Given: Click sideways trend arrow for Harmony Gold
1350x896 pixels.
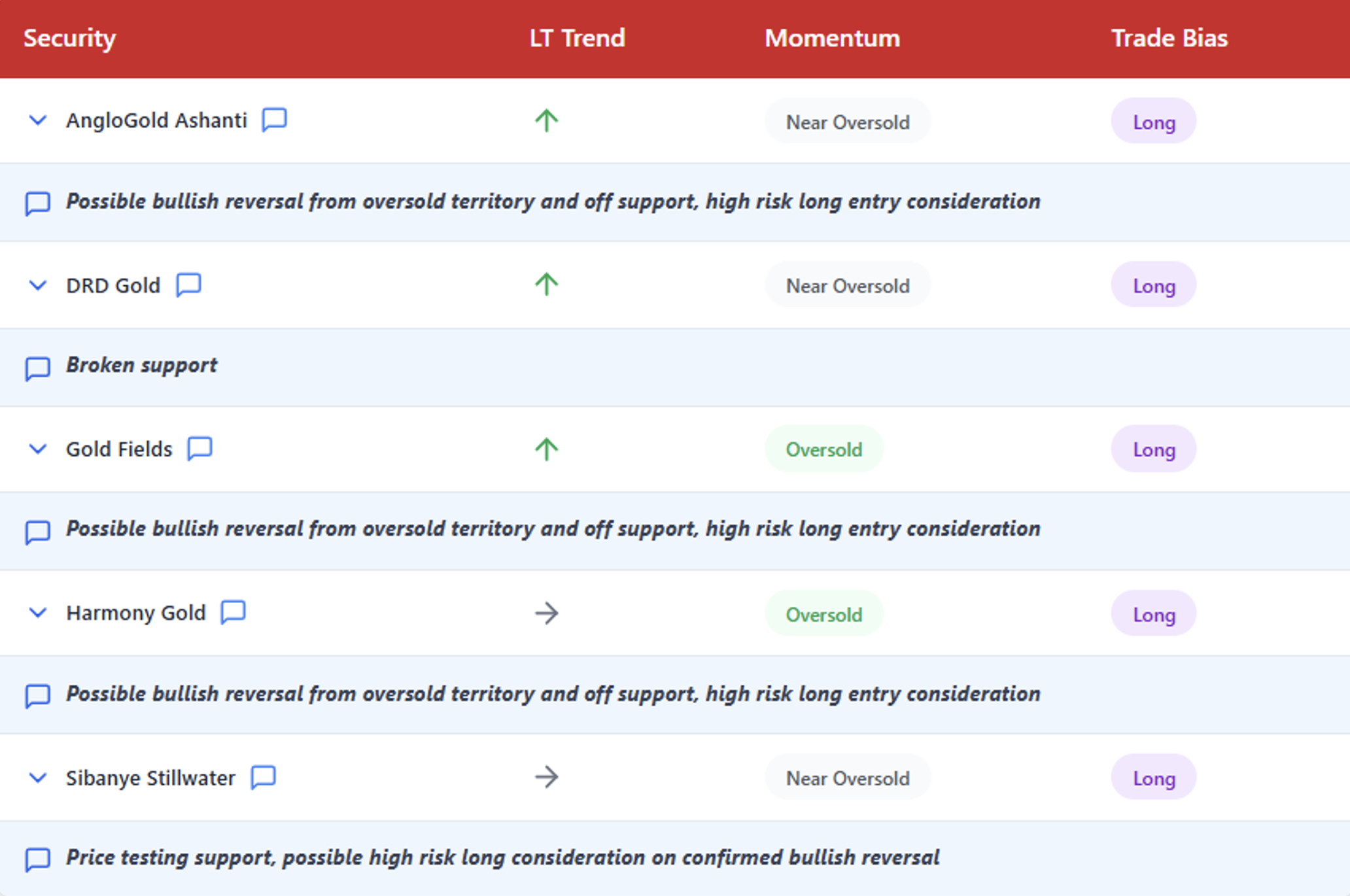Looking at the screenshot, I should click(546, 613).
